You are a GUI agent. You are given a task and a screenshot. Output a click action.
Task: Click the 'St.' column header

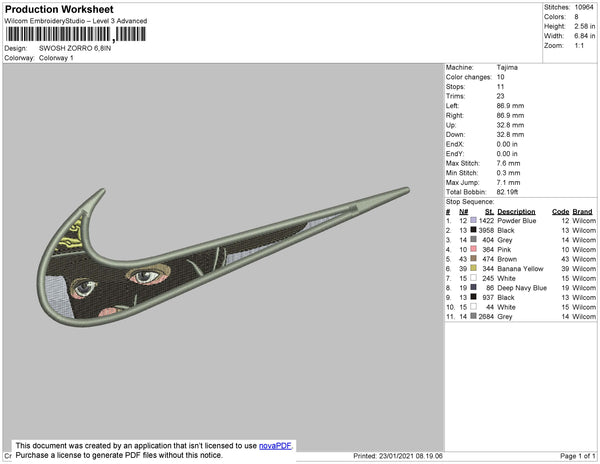[489, 212]
